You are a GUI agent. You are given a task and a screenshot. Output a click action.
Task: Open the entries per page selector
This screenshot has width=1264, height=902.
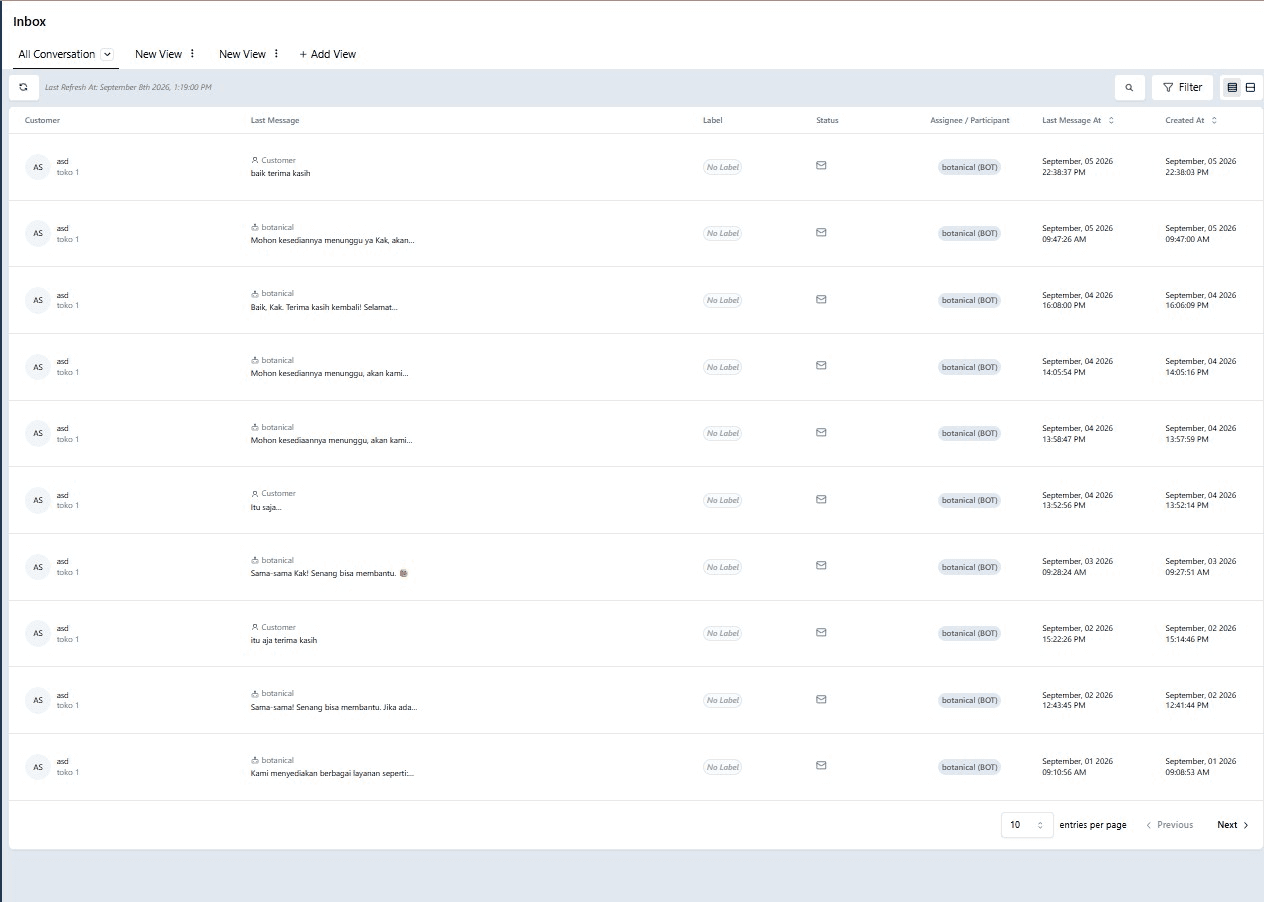point(1027,825)
